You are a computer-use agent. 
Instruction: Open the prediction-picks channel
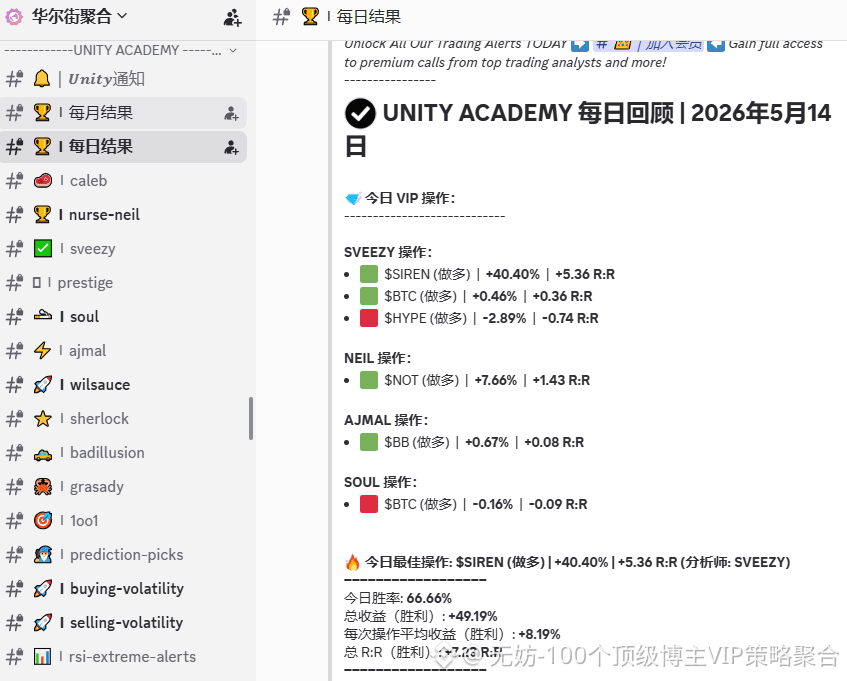click(123, 555)
